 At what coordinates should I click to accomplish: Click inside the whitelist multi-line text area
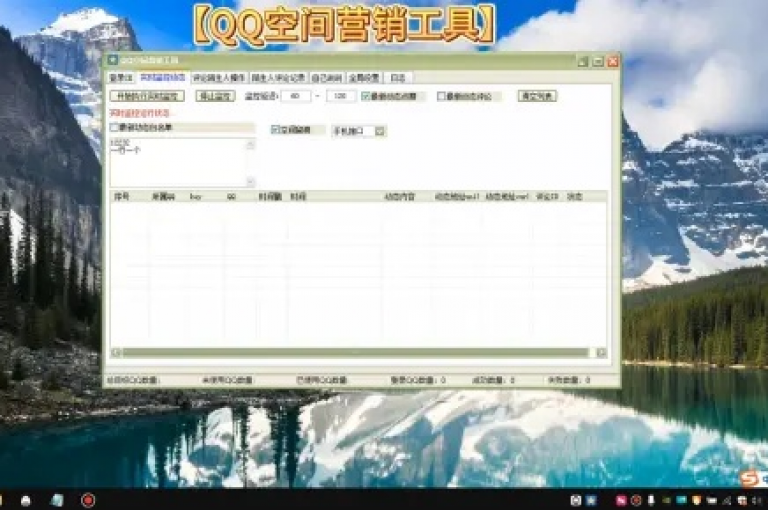[x=177, y=163]
